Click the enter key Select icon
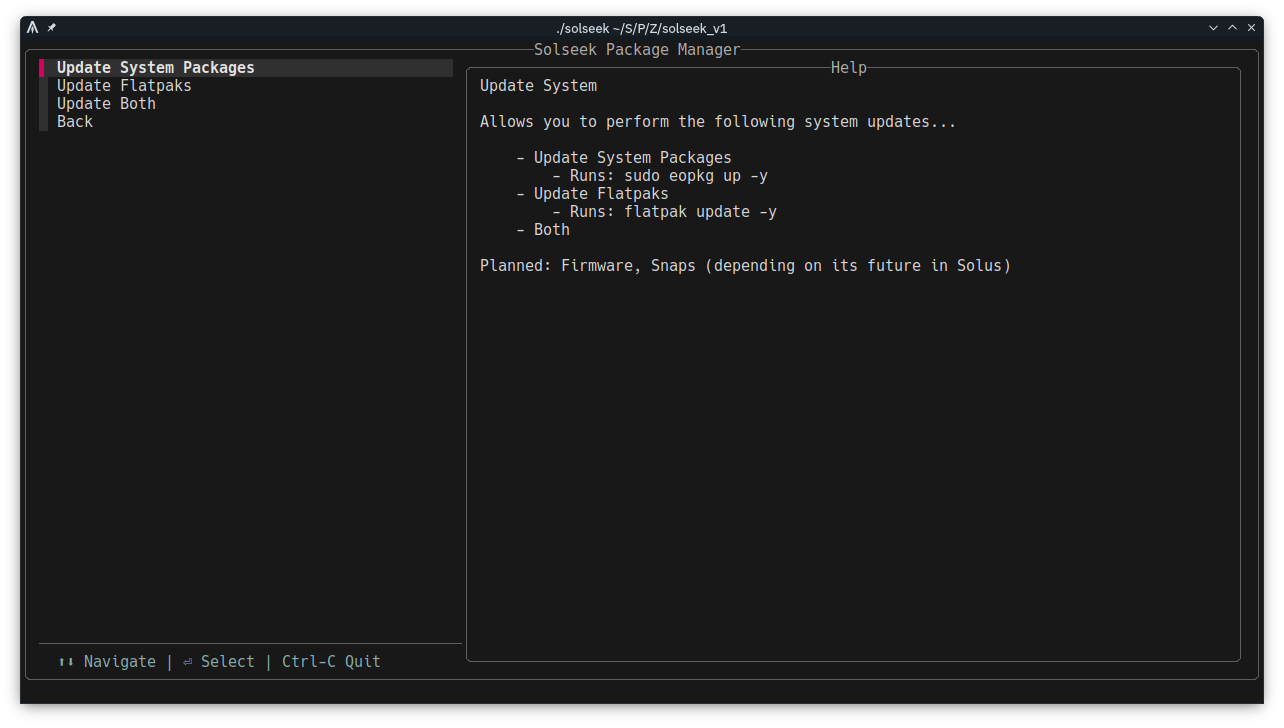Image resolution: width=1284 pixels, height=728 pixels. pos(188,662)
